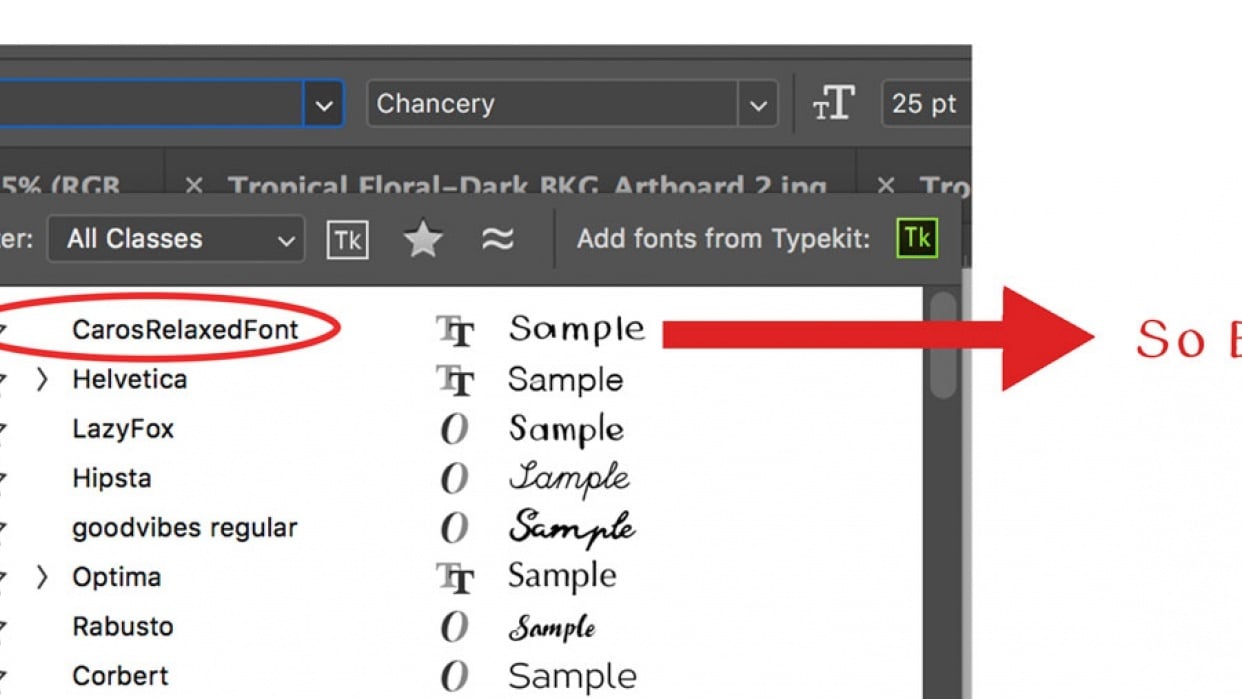Click the Sample preview for LazyFox
Screen dimensions: 1242x699
coord(566,430)
